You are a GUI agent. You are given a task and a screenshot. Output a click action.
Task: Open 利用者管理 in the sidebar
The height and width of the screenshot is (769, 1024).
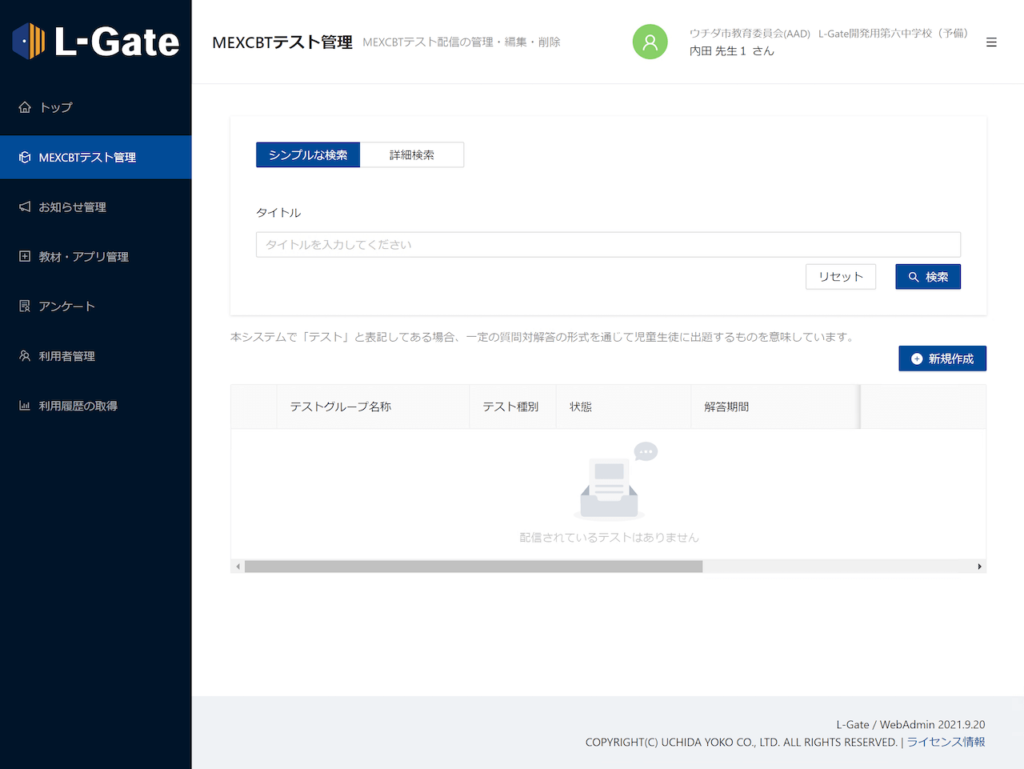tap(67, 356)
